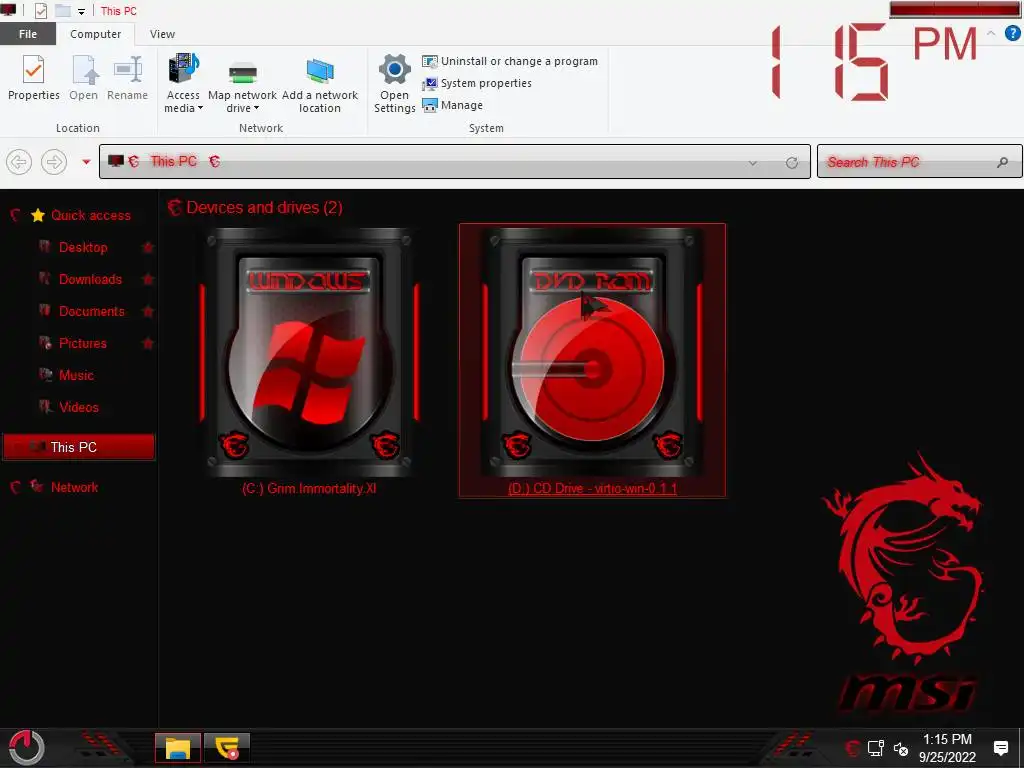Screen dimensions: 1024x768
Task: Open the File menu tab
Action: (27, 34)
